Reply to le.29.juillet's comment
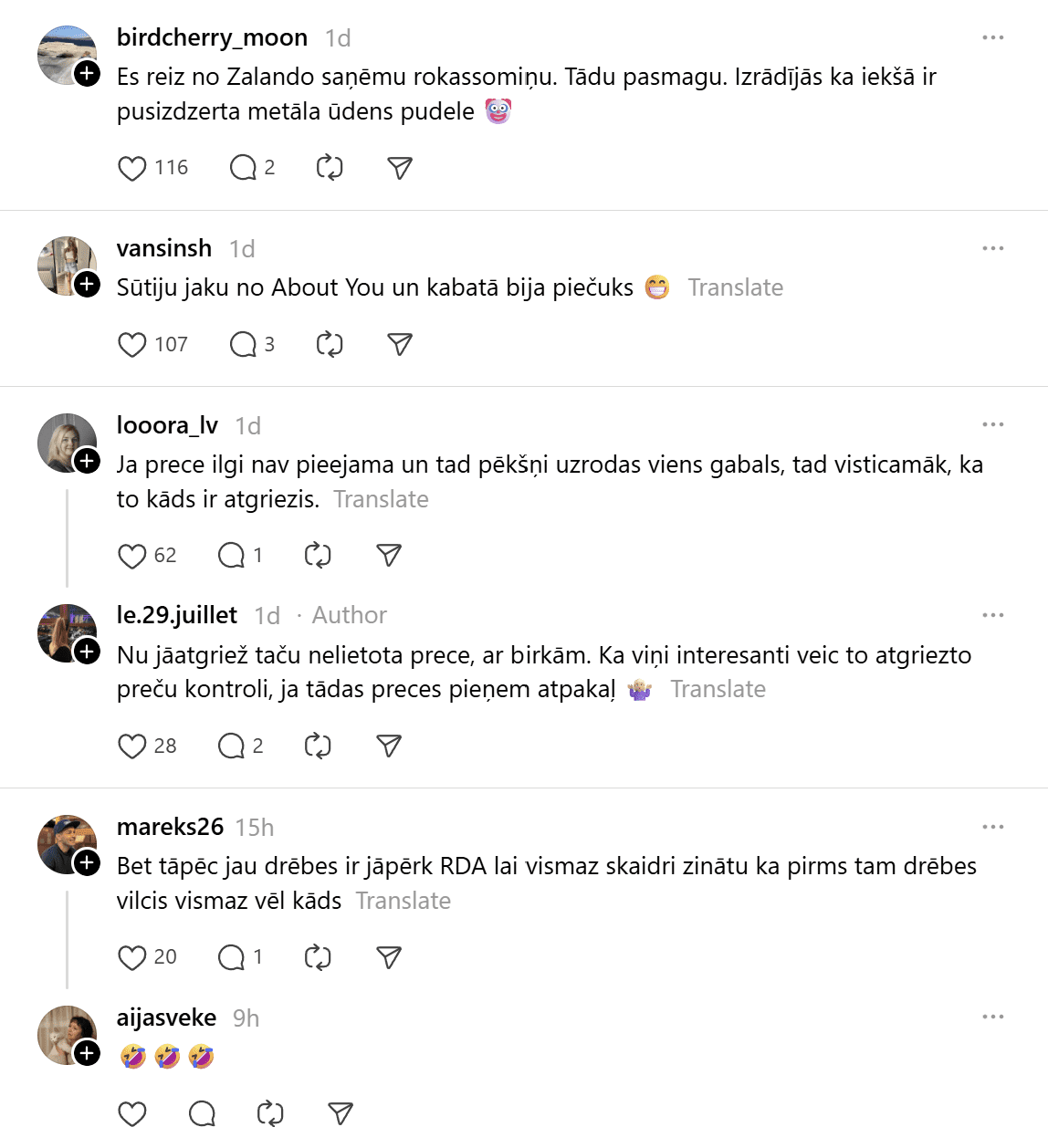1048x1148 pixels. point(231,746)
